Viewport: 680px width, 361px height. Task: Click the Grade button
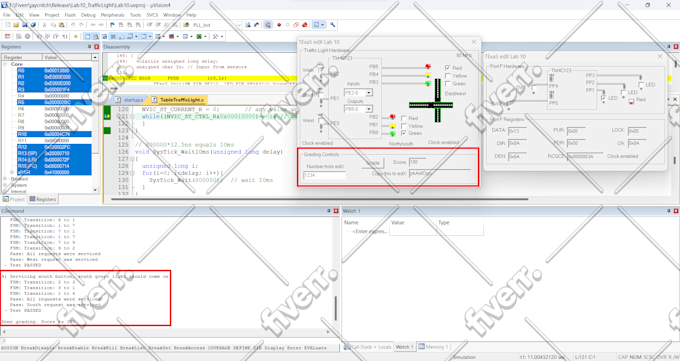pyautogui.click(x=373, y=163)
